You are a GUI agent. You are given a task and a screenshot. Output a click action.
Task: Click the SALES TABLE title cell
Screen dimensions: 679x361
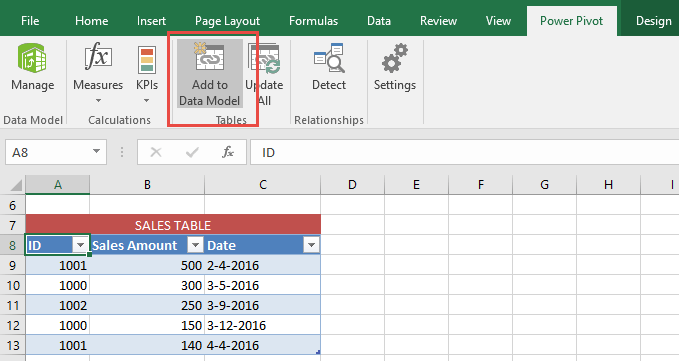pyautogui.click(x=173, y=225)
